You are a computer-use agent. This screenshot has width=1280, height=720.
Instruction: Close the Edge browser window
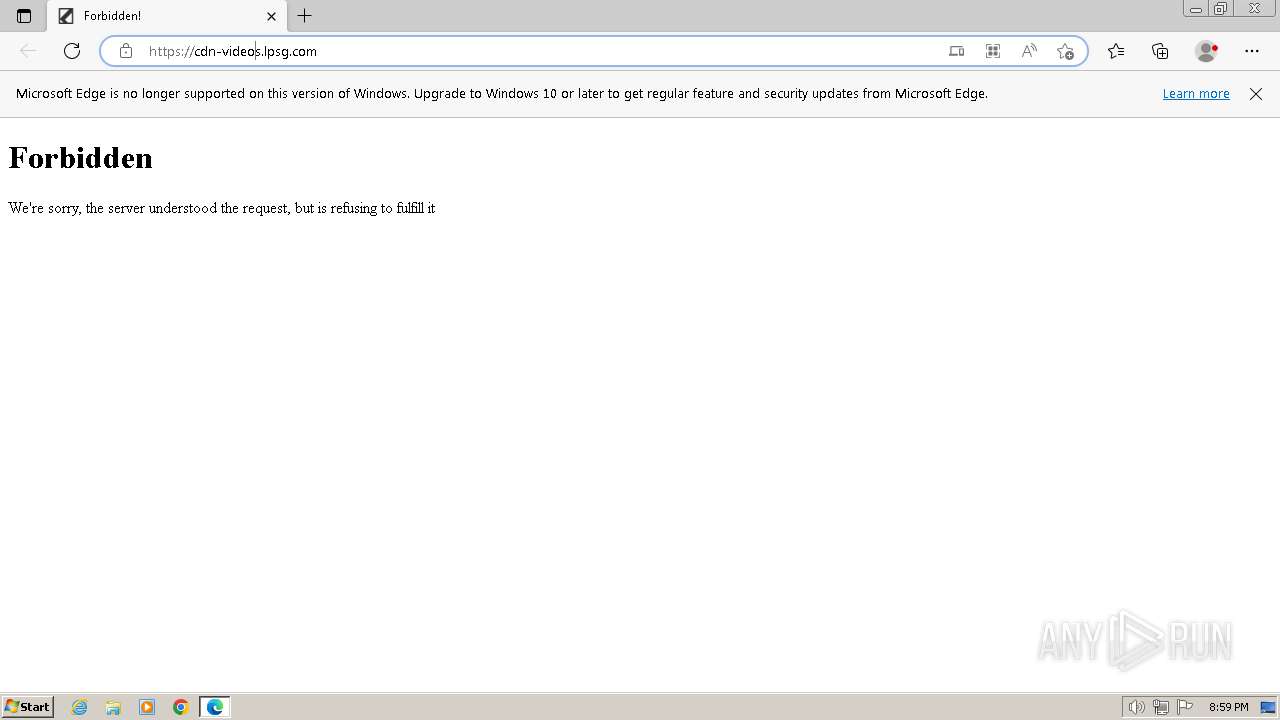point(1254,9)
